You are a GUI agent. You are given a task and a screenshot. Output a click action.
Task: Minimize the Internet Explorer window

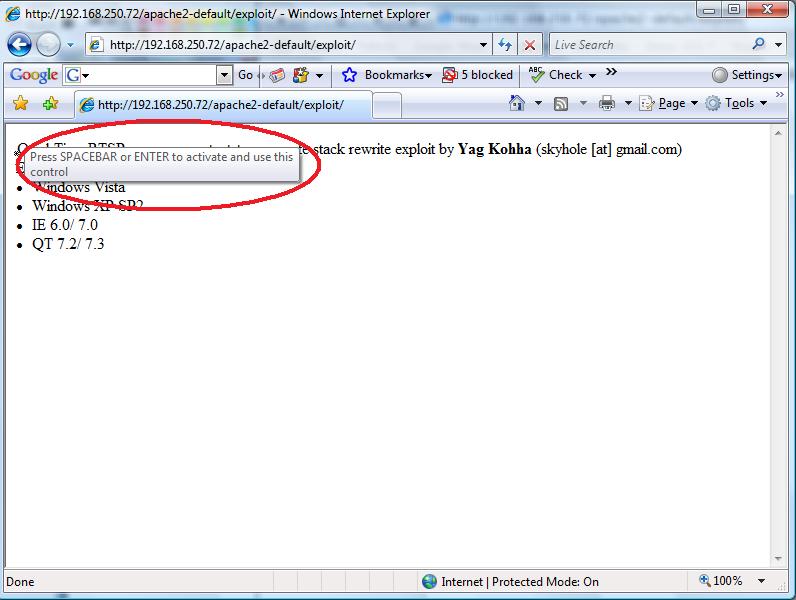(709, 10)
